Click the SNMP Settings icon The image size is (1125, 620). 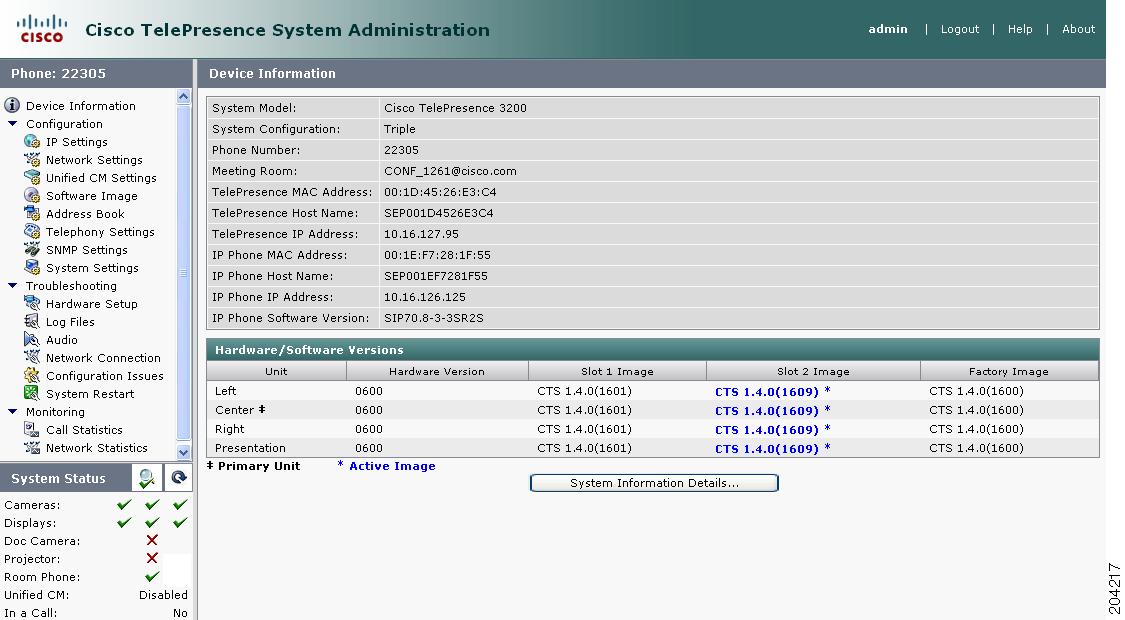[32, 249]
